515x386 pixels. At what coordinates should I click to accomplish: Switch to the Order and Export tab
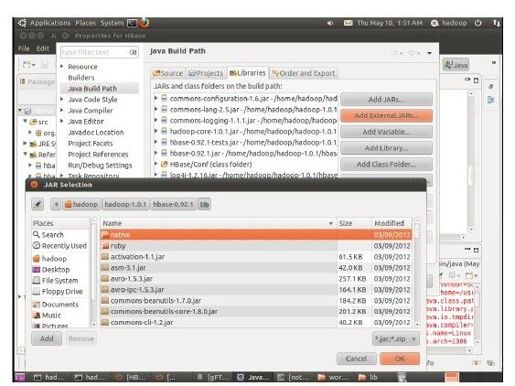(x=304, y=73)
